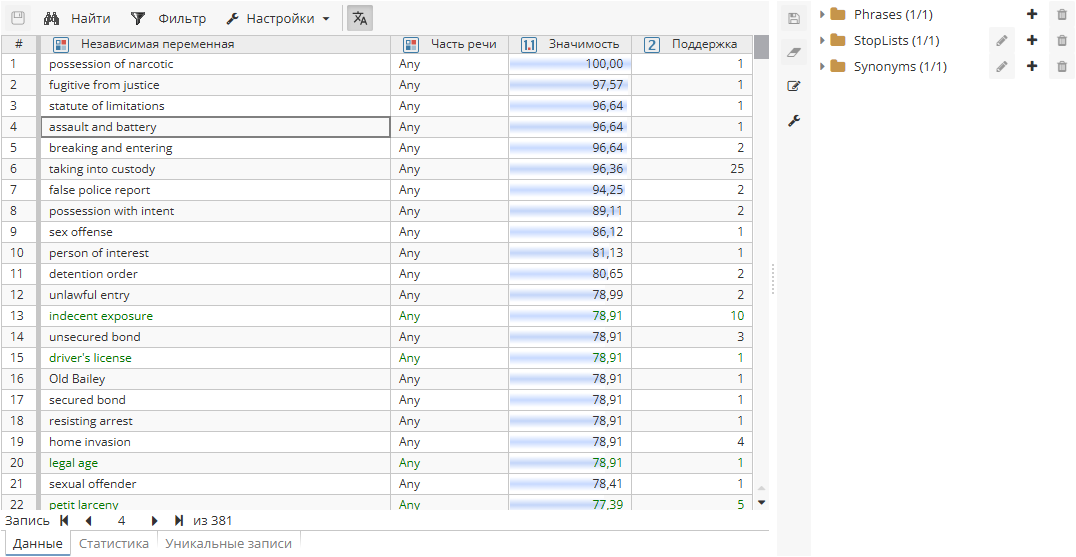
Task: Click significance value 100,00
Action: click(570, 64)
